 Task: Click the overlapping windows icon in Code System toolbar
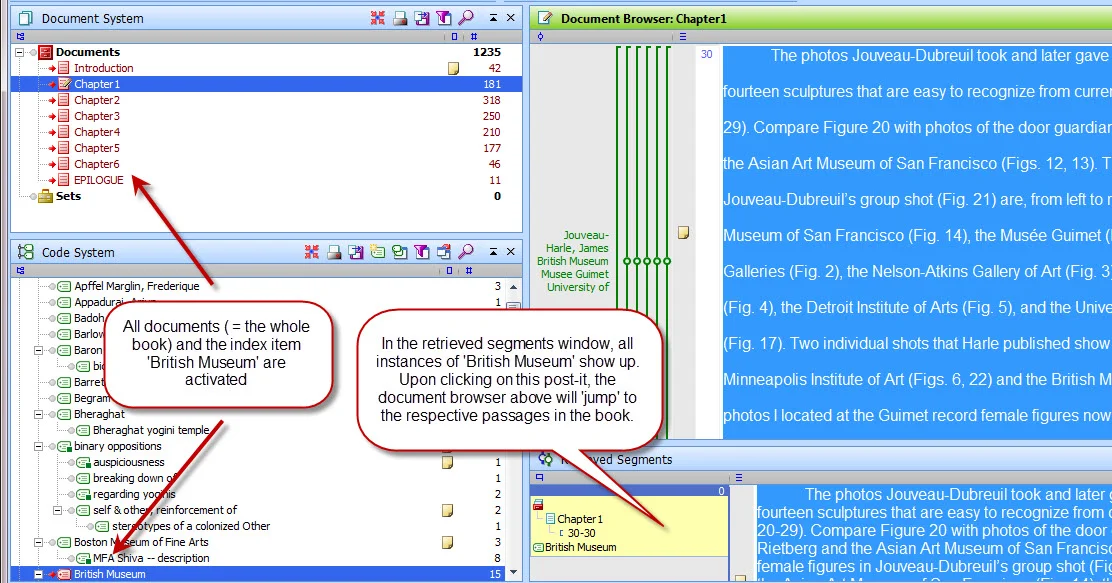[444, 252]
